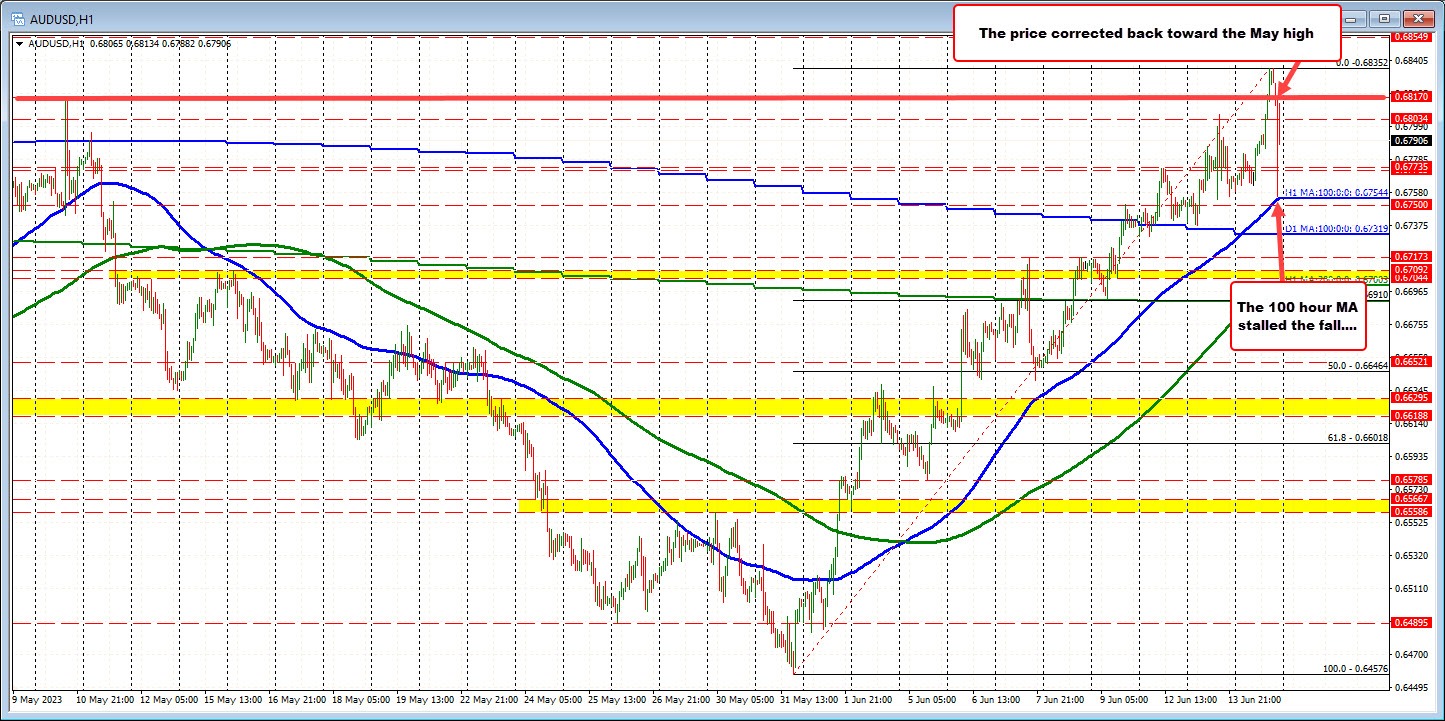Click the annotation reading The 100 hour MA stalled the fall
The width and height of the screenshot is (1445, 721).
[x=1296, y=316]
